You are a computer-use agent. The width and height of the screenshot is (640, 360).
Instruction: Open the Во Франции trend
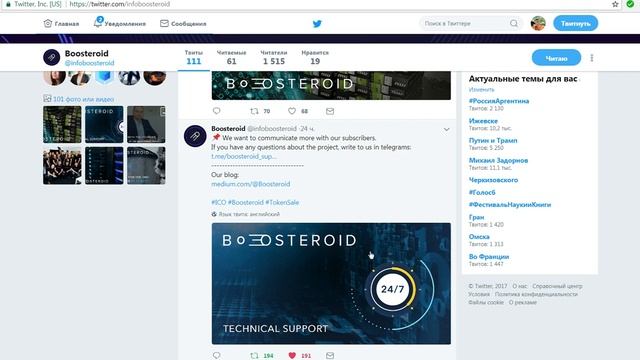coord(489,257)
